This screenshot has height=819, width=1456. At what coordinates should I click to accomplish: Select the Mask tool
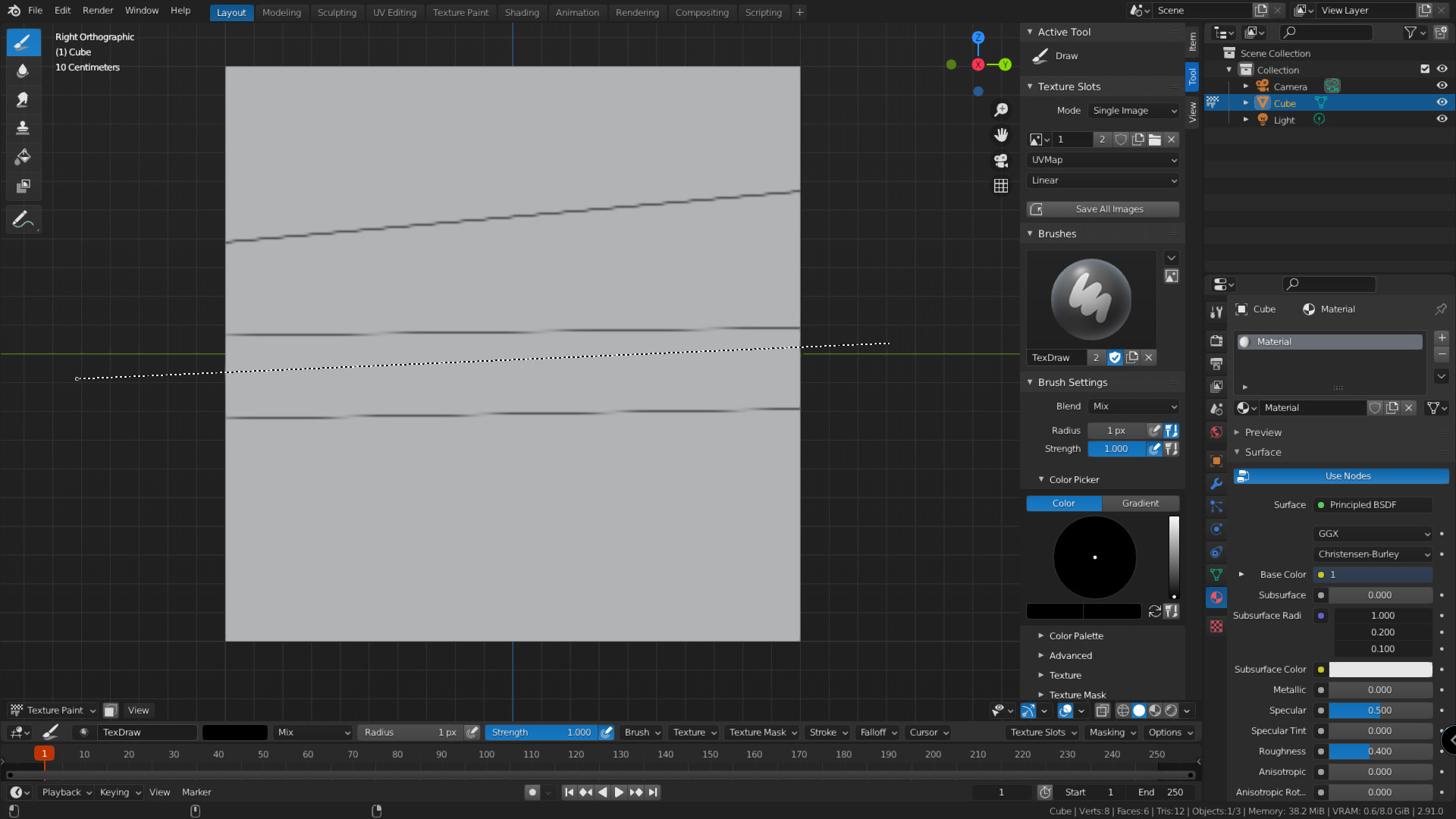click(24, 186)
